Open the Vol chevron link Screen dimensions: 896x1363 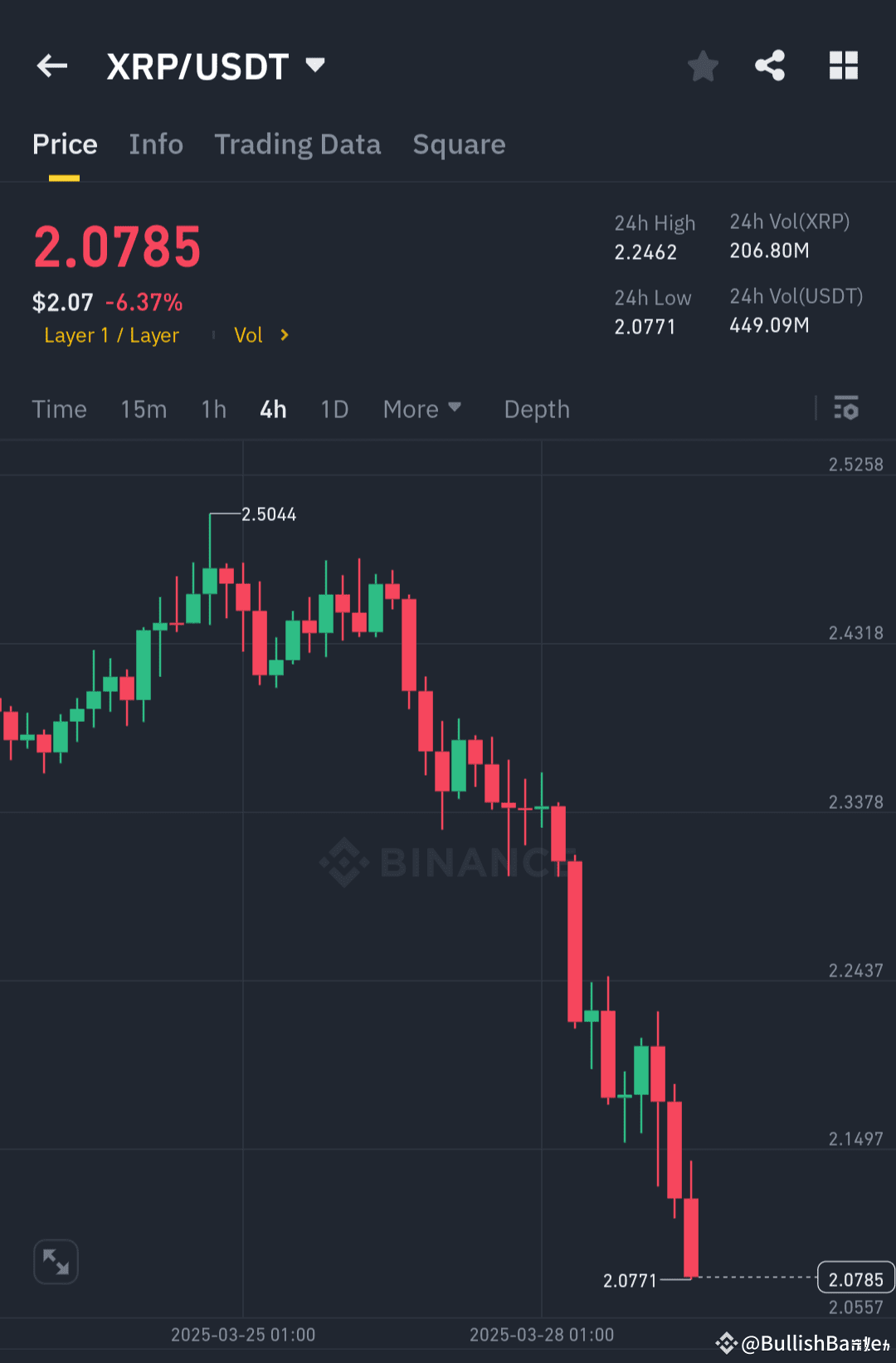coord(261,335)
